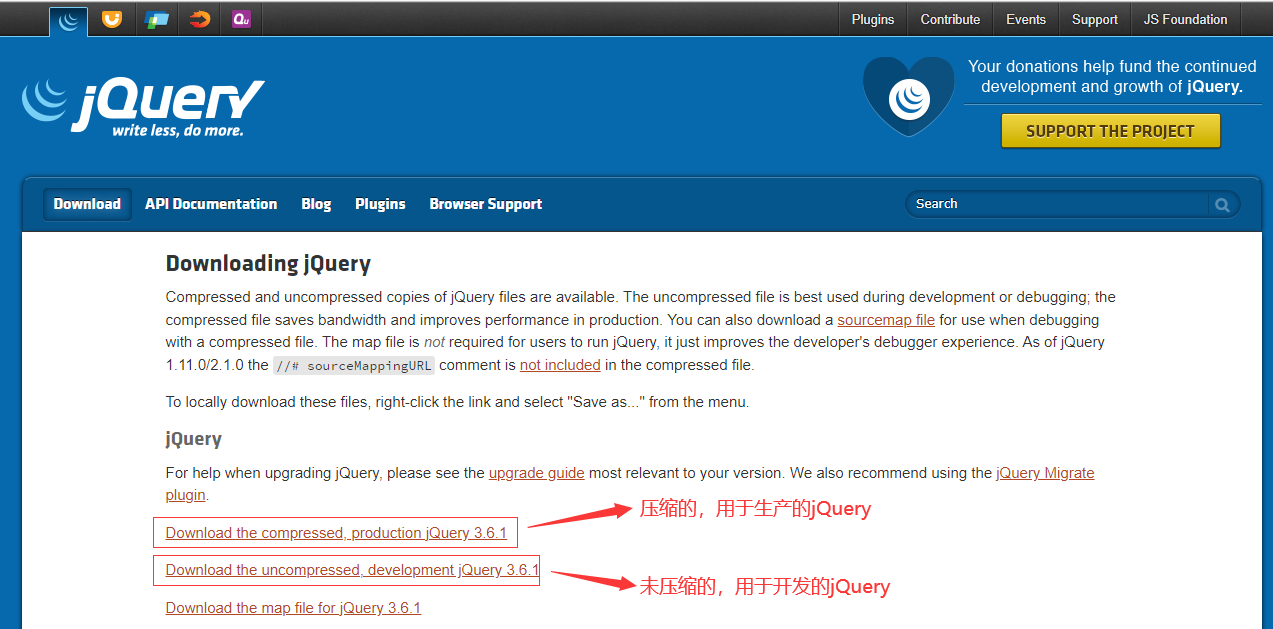The width and height of the screenshot is (1273, 629).
Task: Open the 'not included' link
Action: pos(560,365)
